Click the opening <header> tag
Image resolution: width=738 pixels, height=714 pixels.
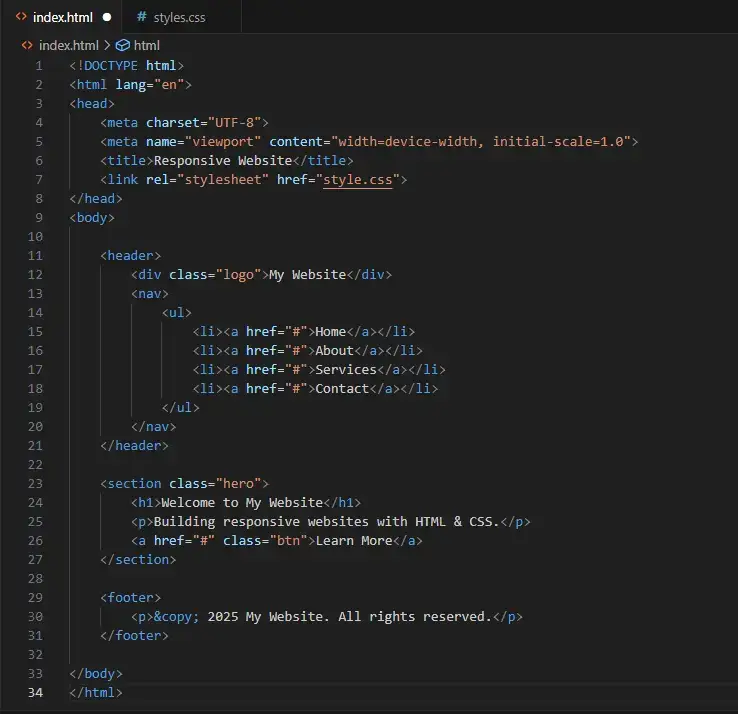point(130,256)
